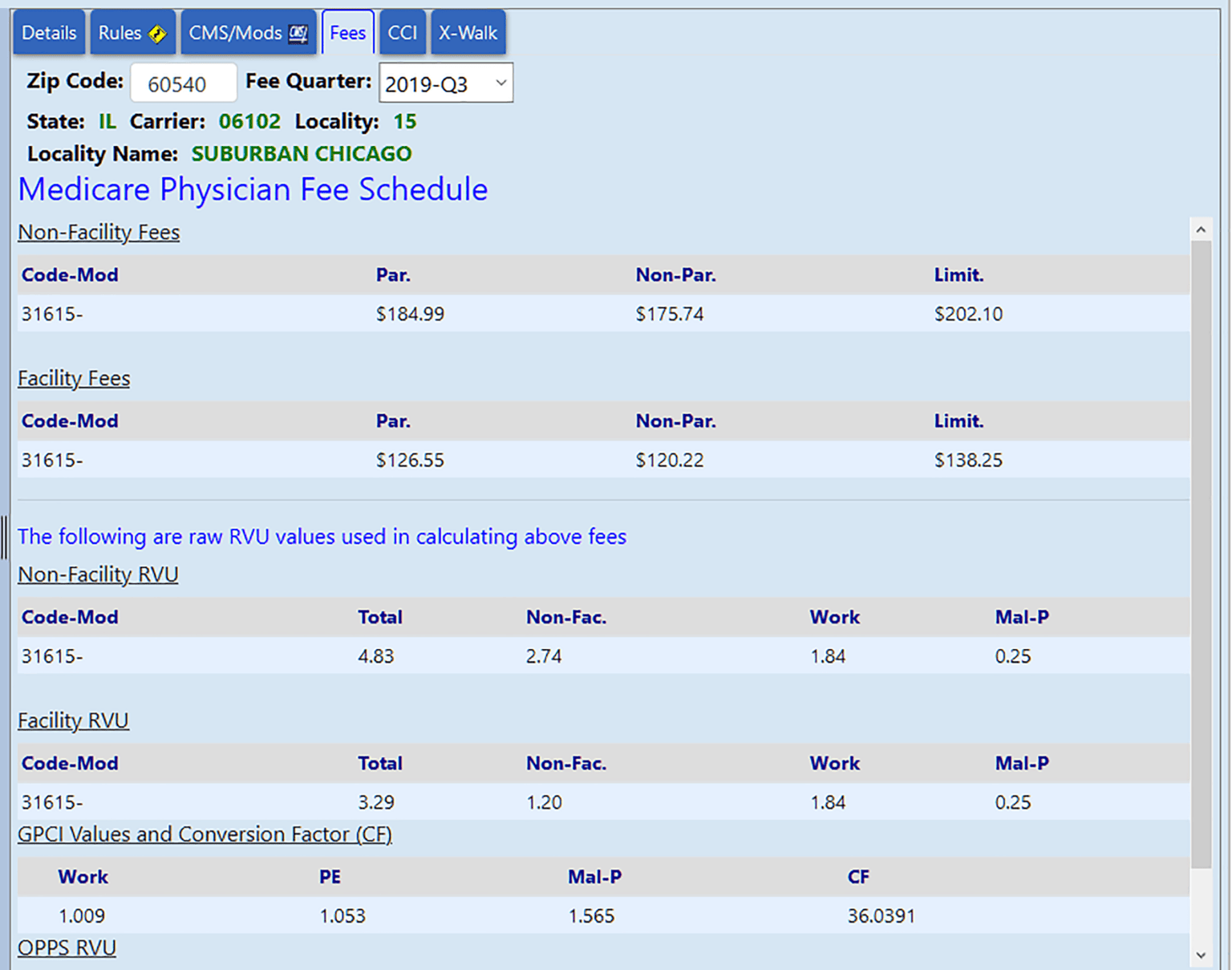This screenshot has width=1232, height=970.
Task: Click the Facility RVU heading link
Action: pyautogui.click(x=73, y=720)
